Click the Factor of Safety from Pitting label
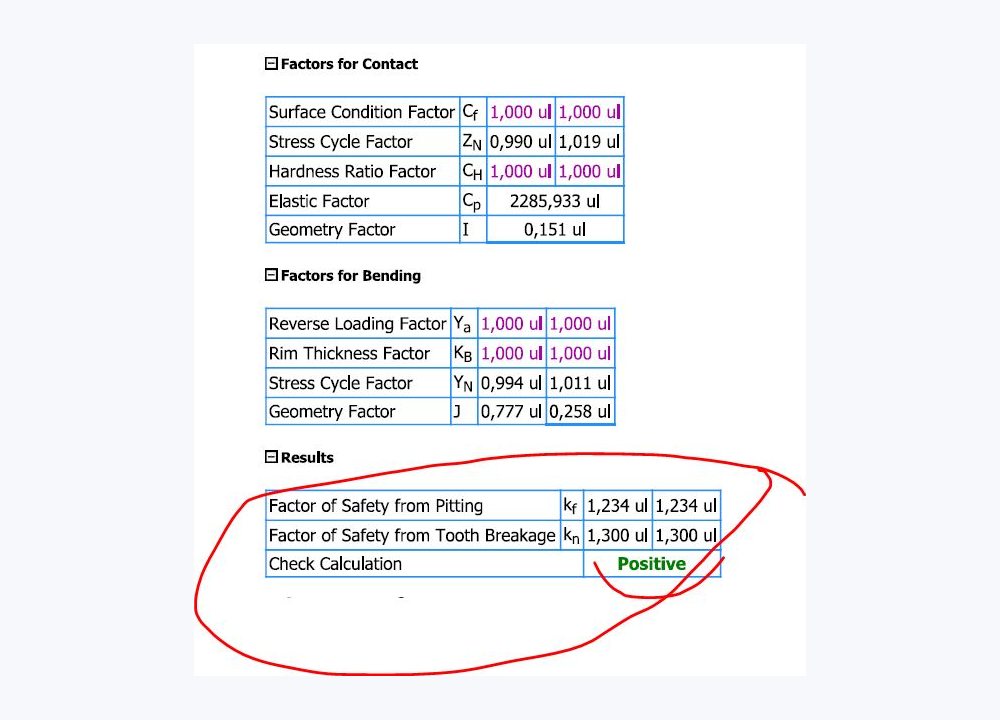Viewport: 1000px width, 720px height. click(x=376, y=506)
